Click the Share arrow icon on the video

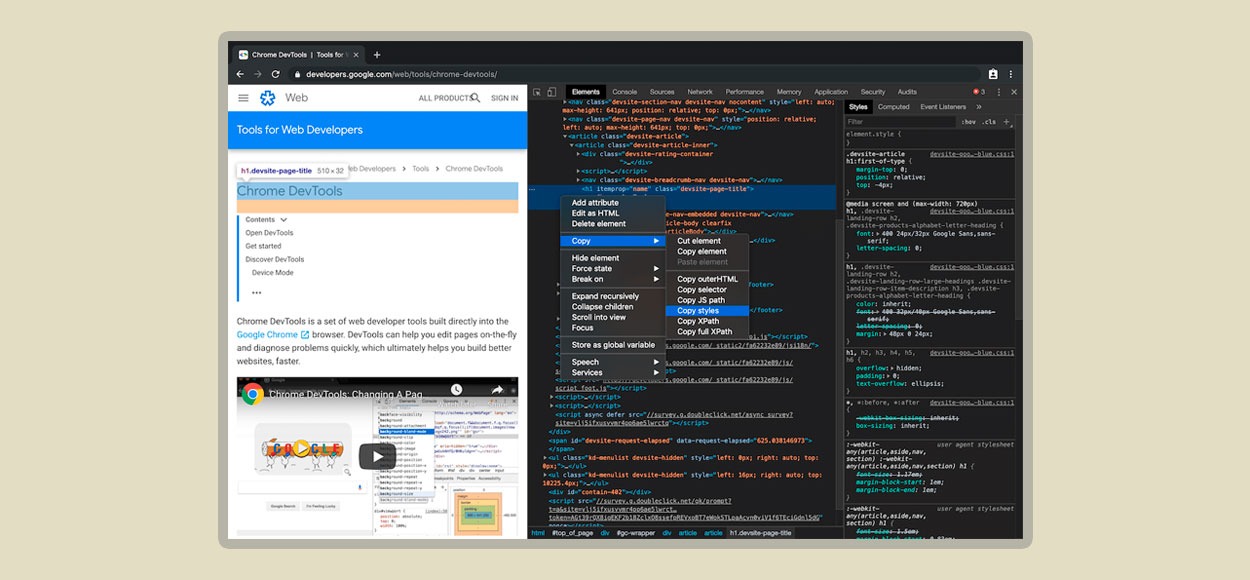click(496, 389)
